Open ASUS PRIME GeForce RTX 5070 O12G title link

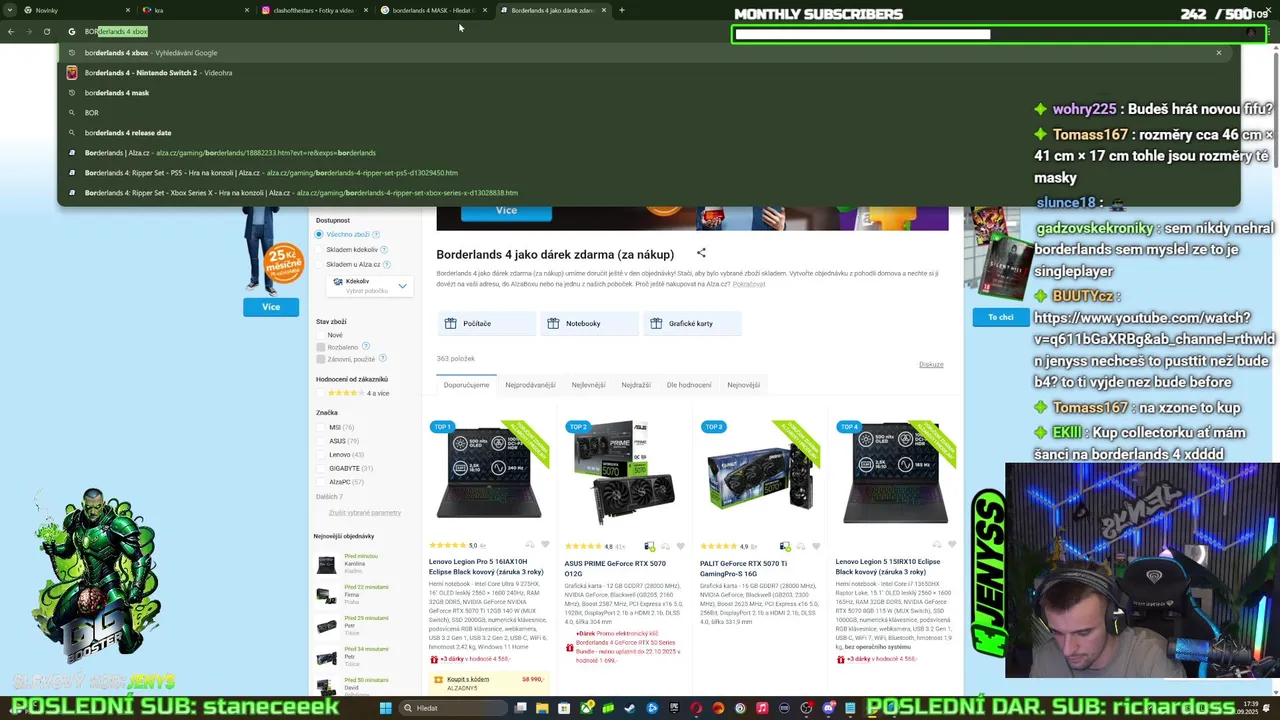pyautogui.click(x=615, y=568)
